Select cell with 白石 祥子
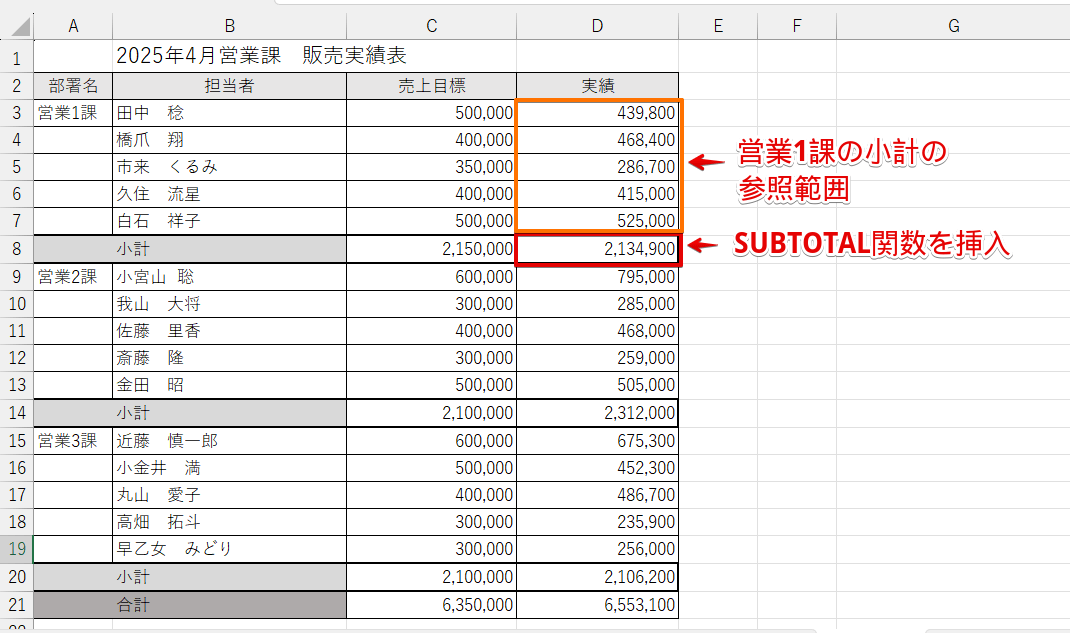The height and width of the screenshot is (633, 1070). coord(229,221)
